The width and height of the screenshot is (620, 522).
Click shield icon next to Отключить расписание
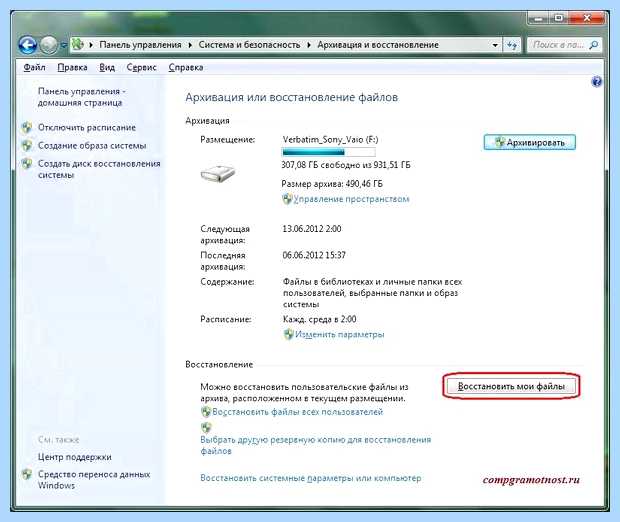coord(27,127)
